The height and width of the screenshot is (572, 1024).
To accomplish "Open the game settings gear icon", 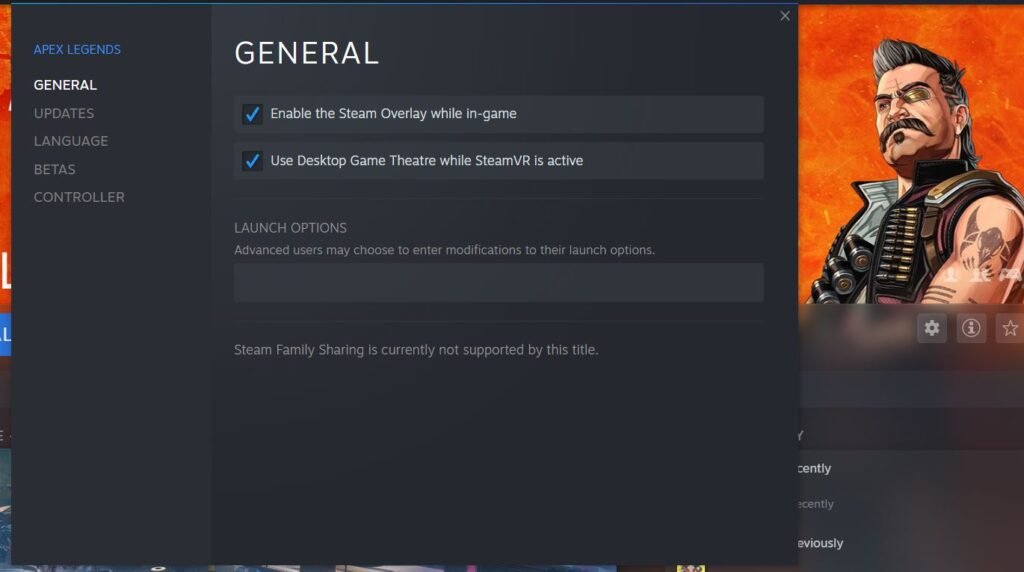I will pyautogui.click(x=932, y=328).
